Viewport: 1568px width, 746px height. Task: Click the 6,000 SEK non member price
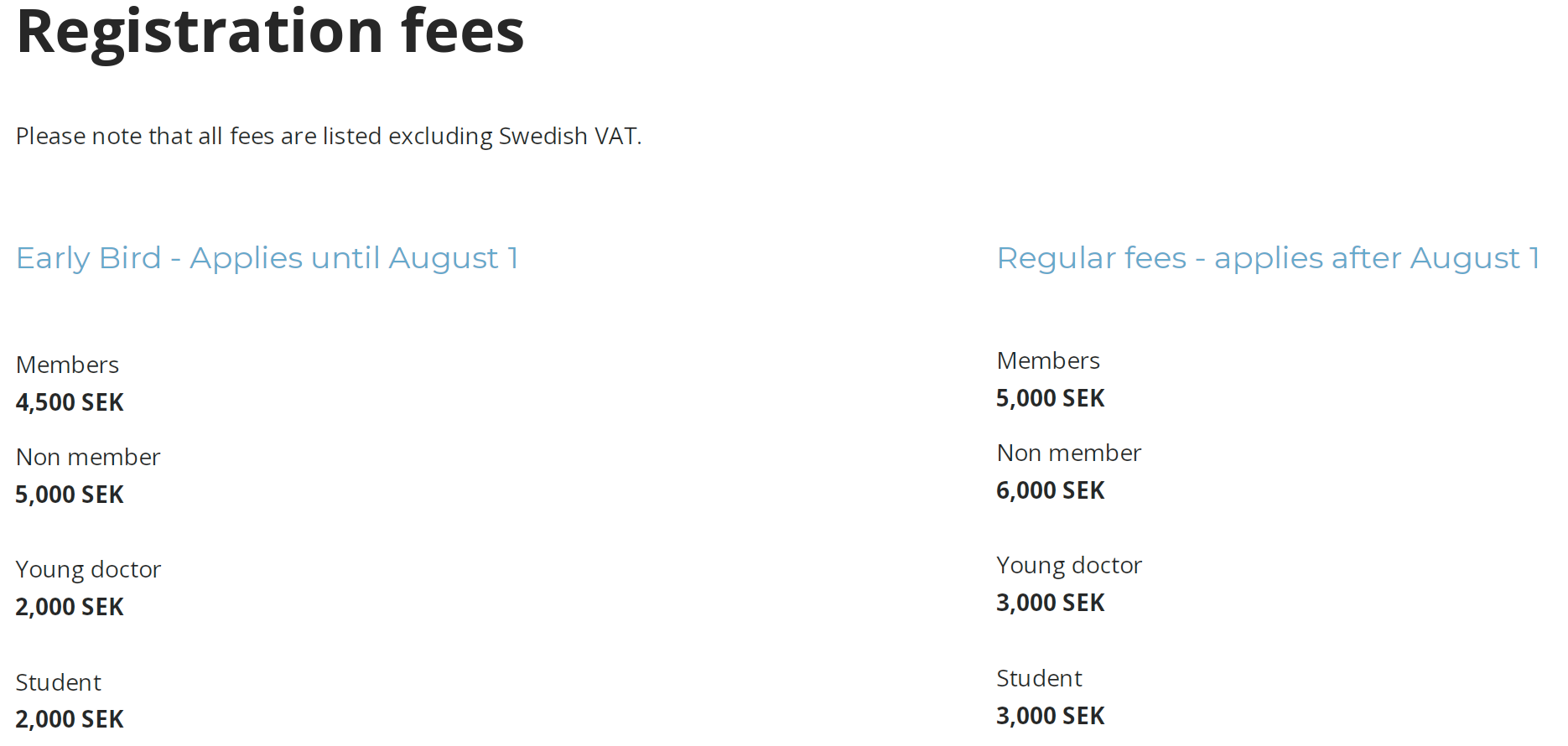(x=1051, y=490)
